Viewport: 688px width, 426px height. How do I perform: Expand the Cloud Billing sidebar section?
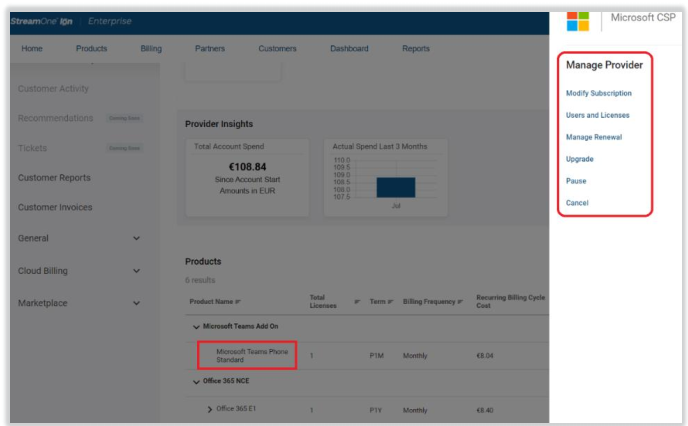tap(136, 271)
